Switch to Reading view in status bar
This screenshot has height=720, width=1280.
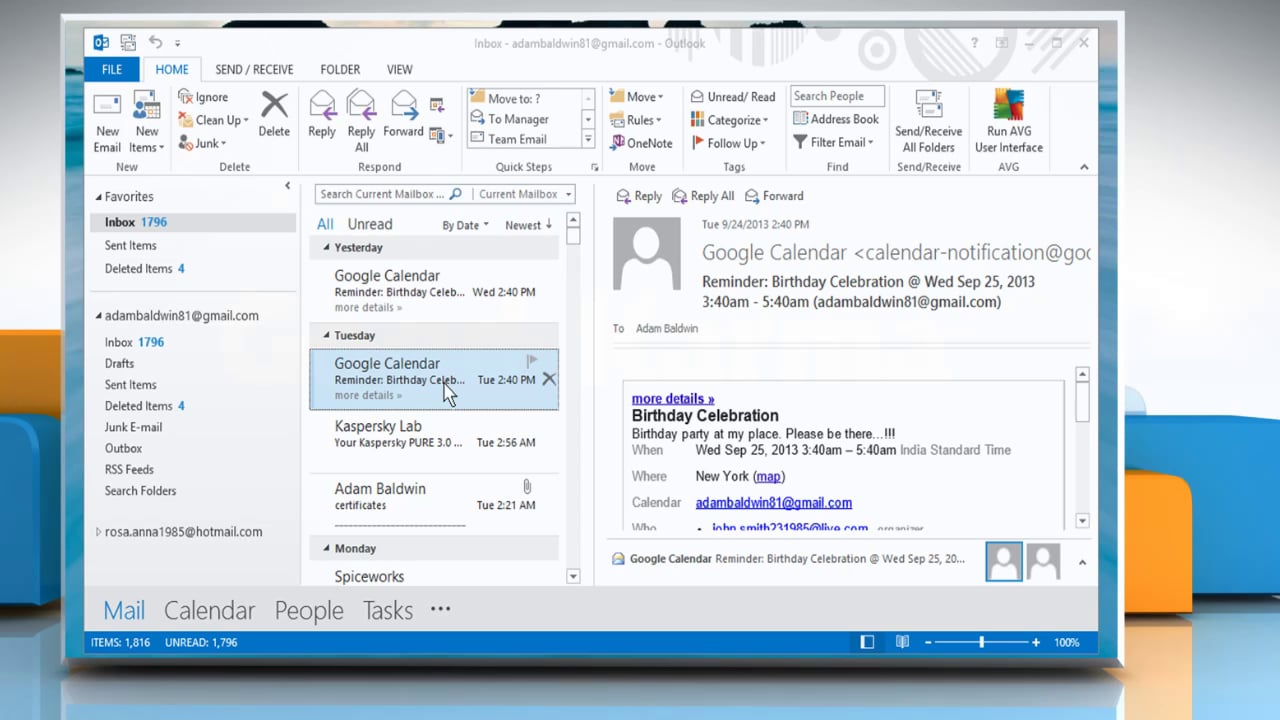pos(902,642)
